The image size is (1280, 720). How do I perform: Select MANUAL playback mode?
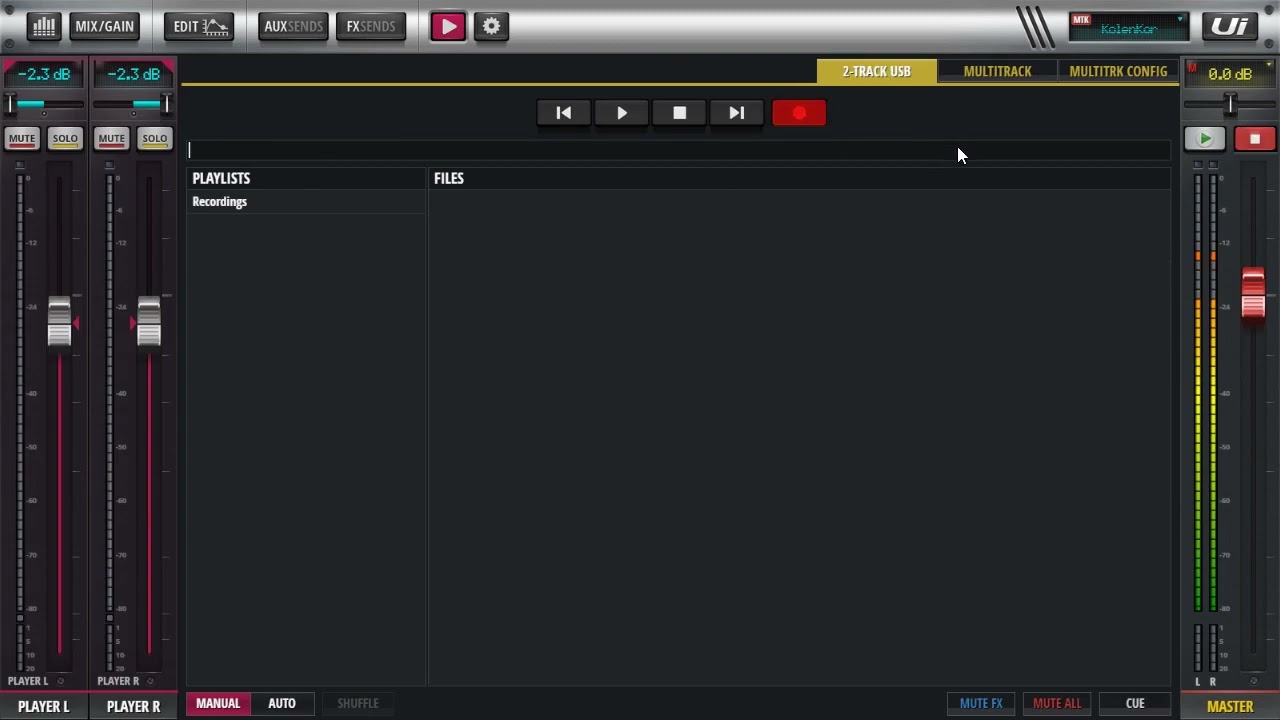pyautogui.click(x=218, y=703)
